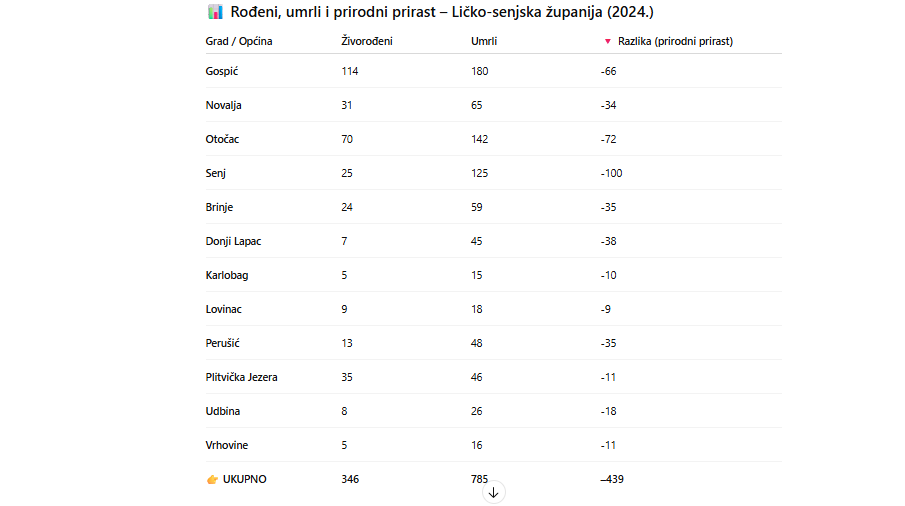The height and width of the screenshot is (506, 905).
Task: Click Senj's natural change value -100
Action: tap(611, 174)
